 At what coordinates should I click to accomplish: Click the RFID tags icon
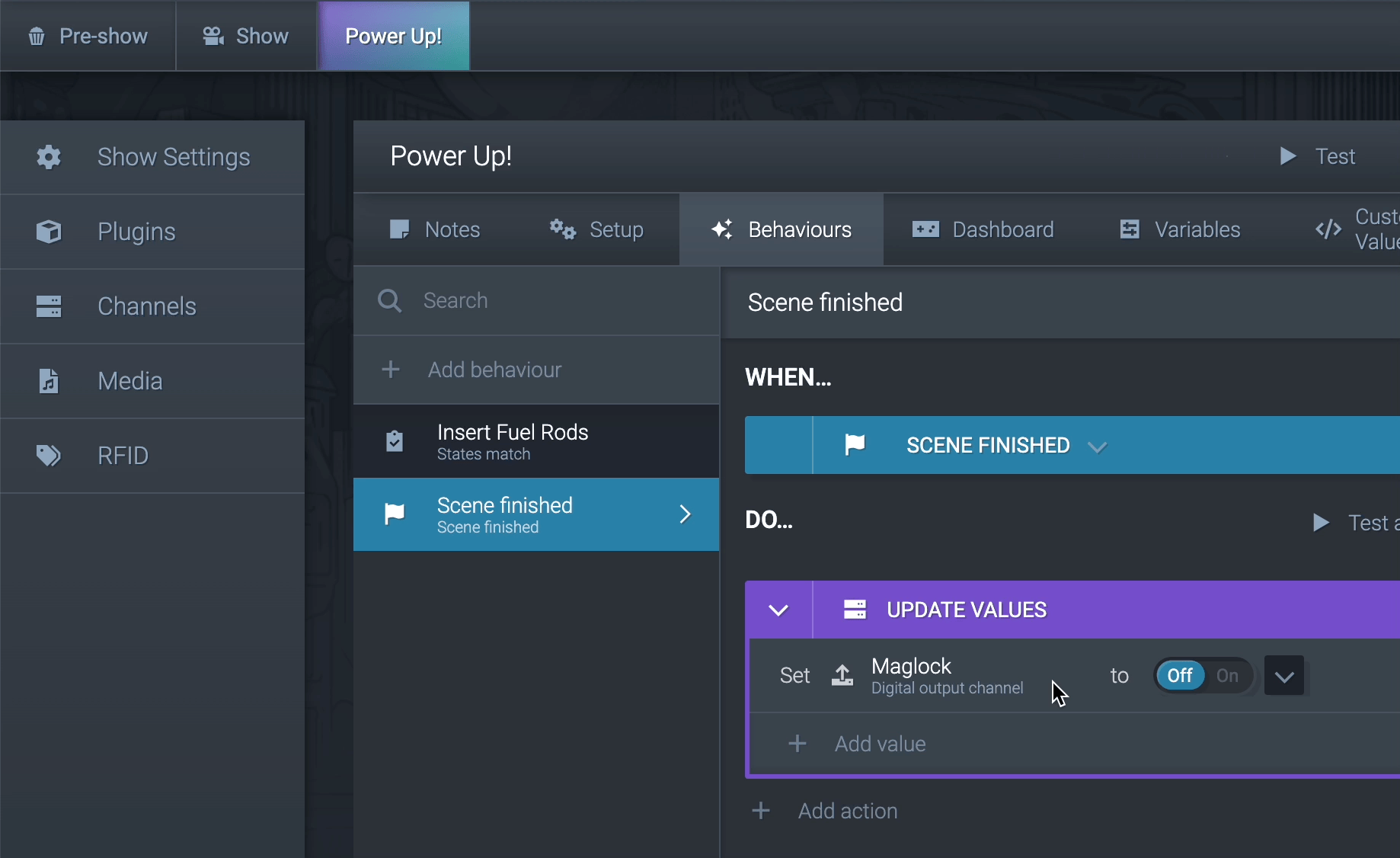[x=49, y=456]
